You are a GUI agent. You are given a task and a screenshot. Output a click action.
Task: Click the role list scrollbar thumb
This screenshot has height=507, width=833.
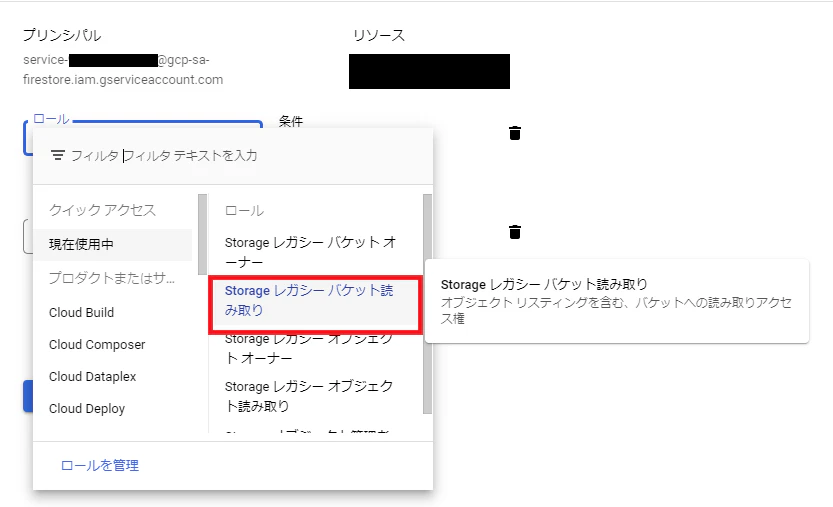point(427,303)
